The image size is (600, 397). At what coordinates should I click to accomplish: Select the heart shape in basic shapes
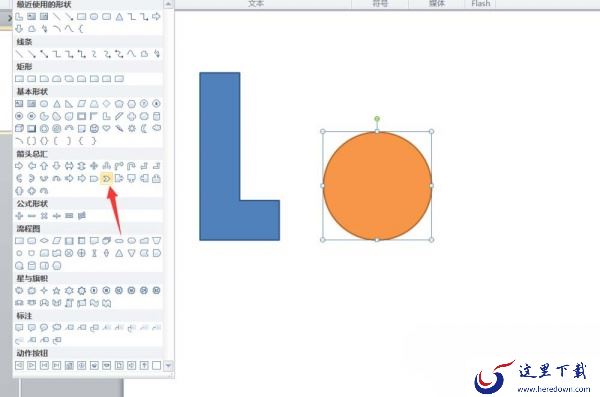pos(106,129)
